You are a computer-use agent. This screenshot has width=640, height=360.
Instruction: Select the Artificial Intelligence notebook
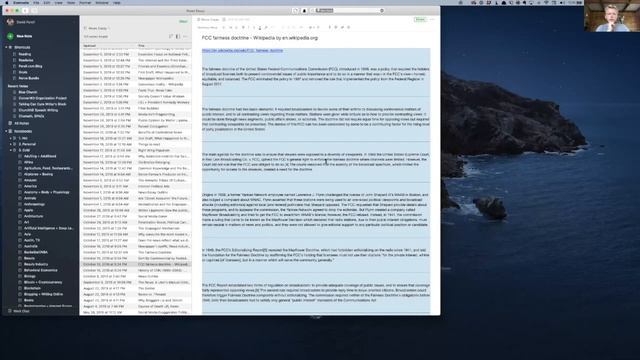pos(49,228)
